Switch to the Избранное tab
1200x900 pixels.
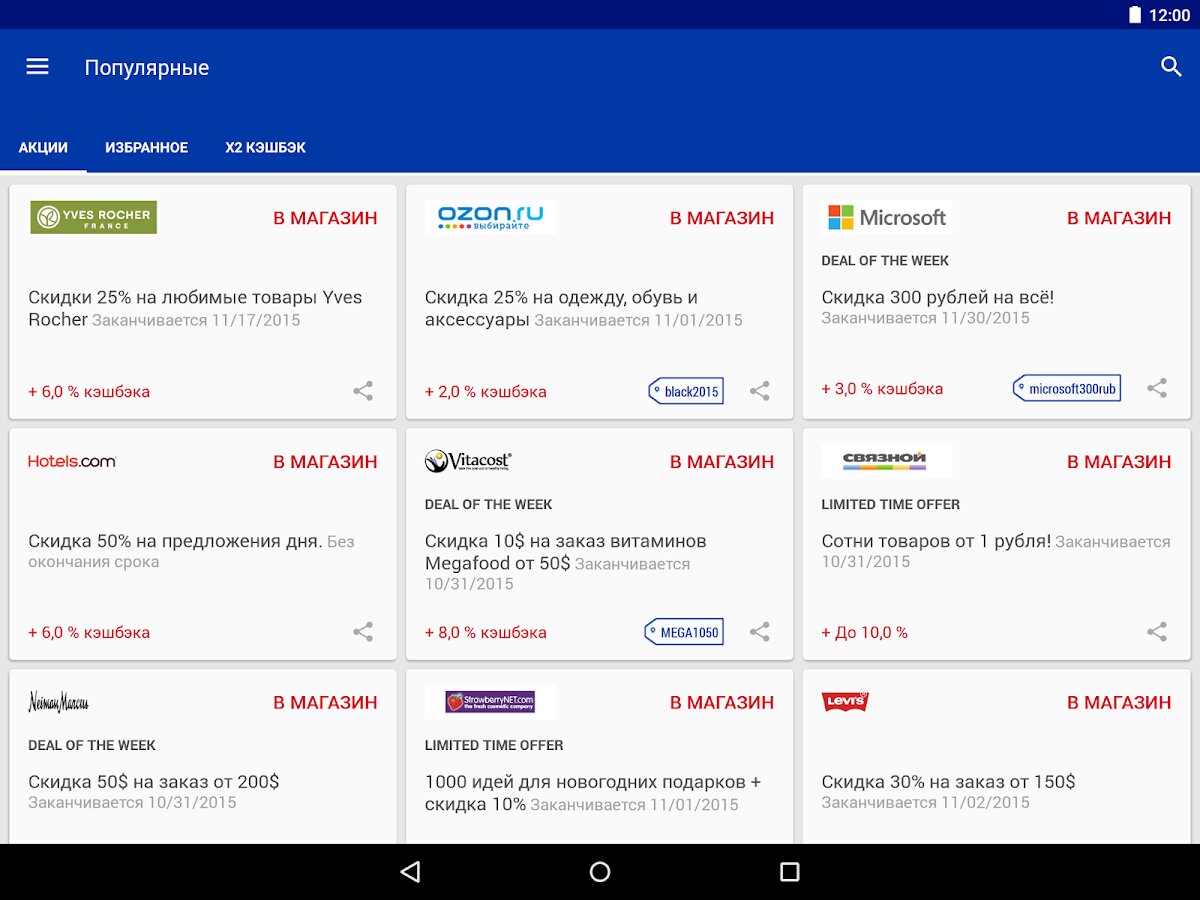pyautogui.click(x=147, y=148)
